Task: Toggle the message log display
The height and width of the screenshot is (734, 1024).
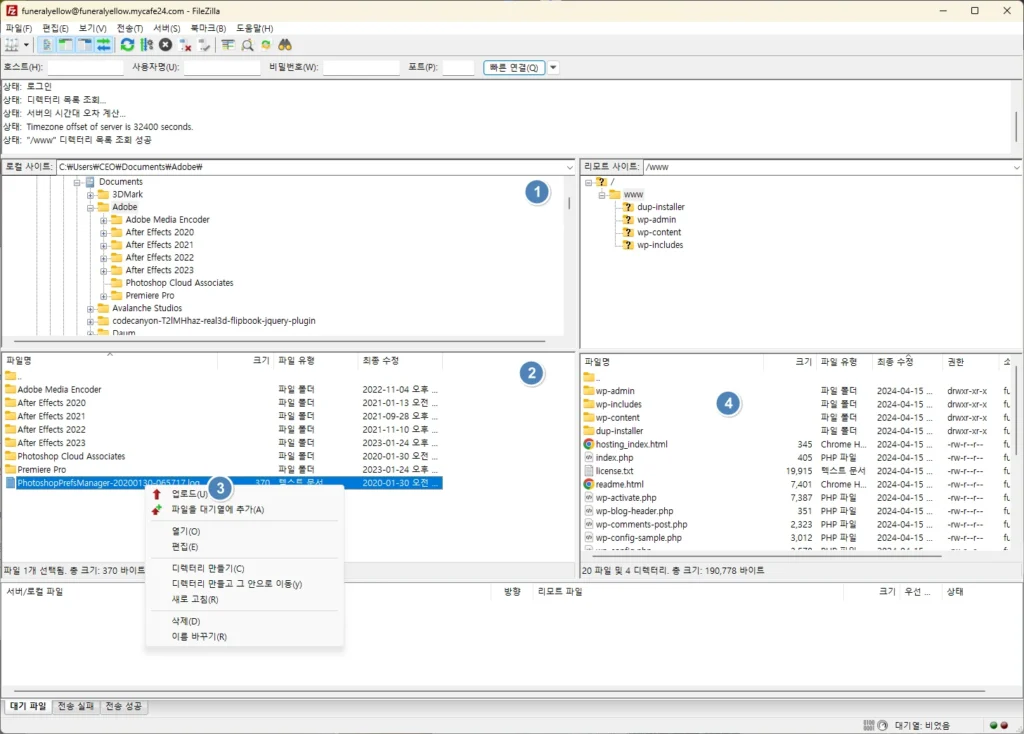Action: [x=47, y=45]
